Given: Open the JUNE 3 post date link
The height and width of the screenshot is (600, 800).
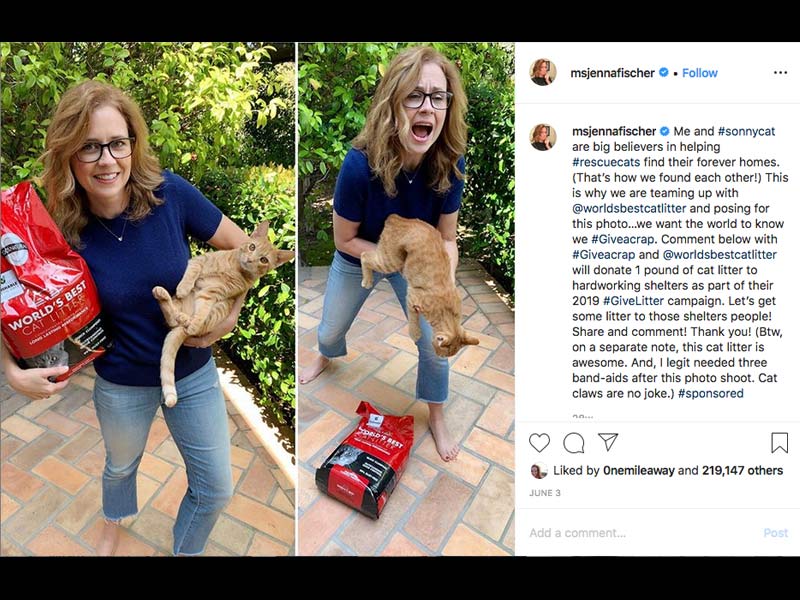Looking at the screenshot, I should (545, 493).
